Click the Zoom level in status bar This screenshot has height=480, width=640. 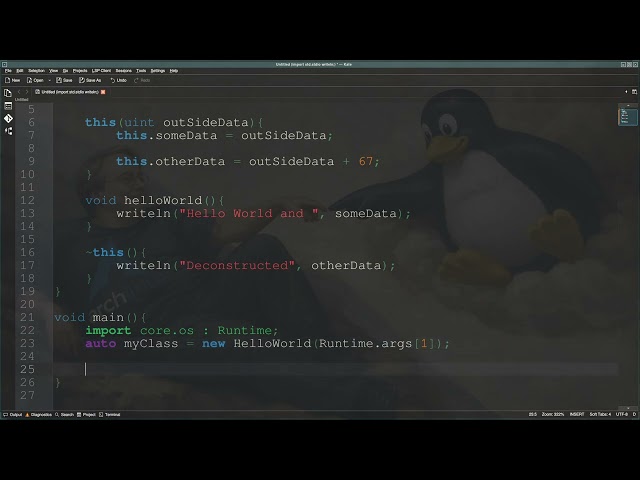553,414
